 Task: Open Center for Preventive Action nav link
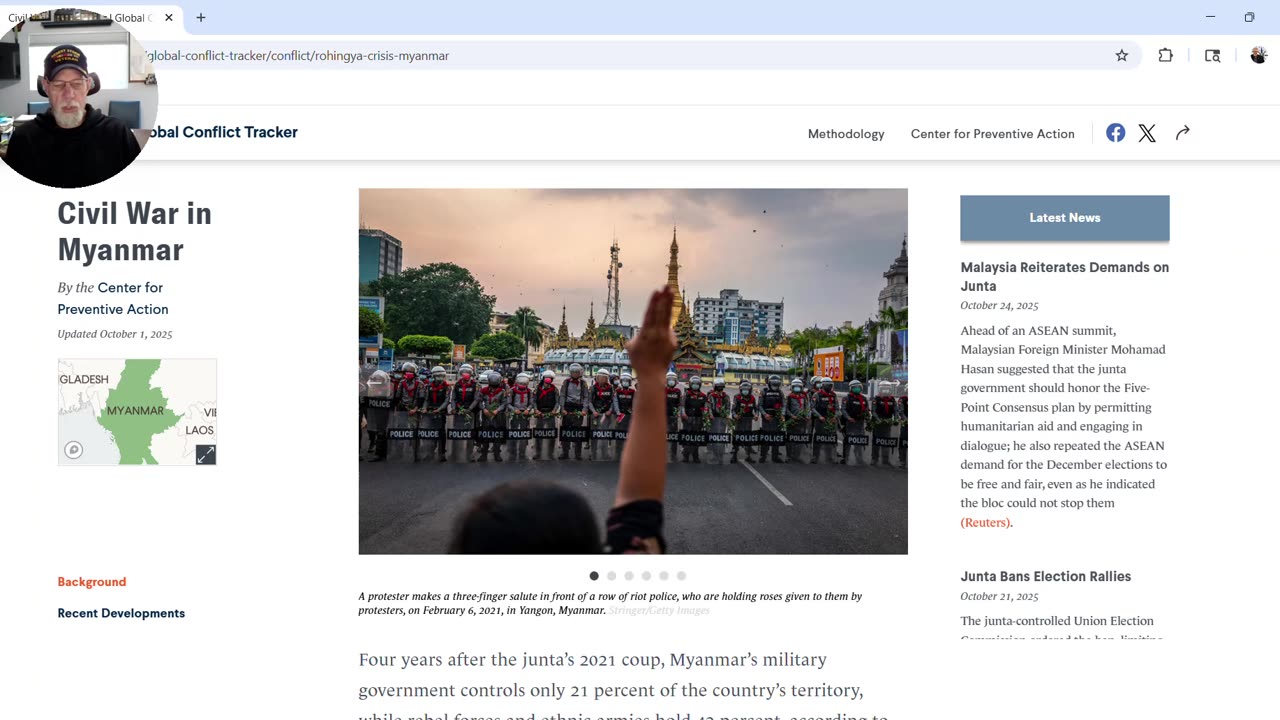(993, 134)
